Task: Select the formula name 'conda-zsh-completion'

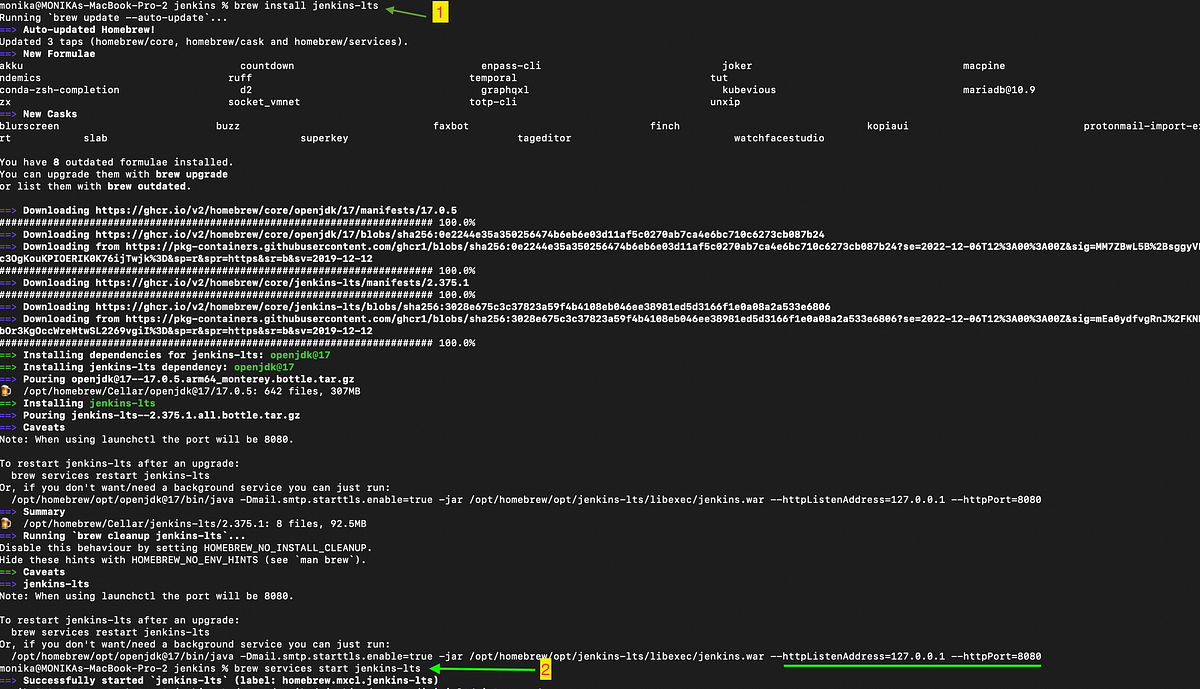Action: pyautogui.click(x=60, y=90)
